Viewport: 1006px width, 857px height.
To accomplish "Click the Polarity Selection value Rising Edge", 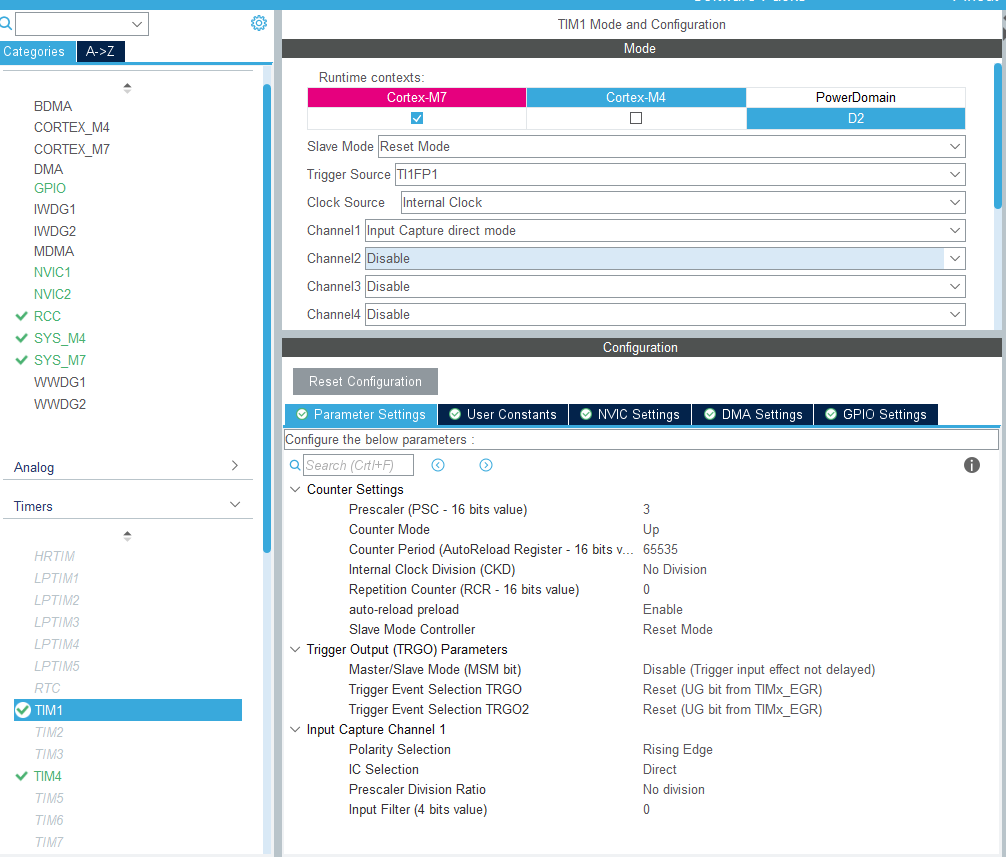I will point(678,750).
